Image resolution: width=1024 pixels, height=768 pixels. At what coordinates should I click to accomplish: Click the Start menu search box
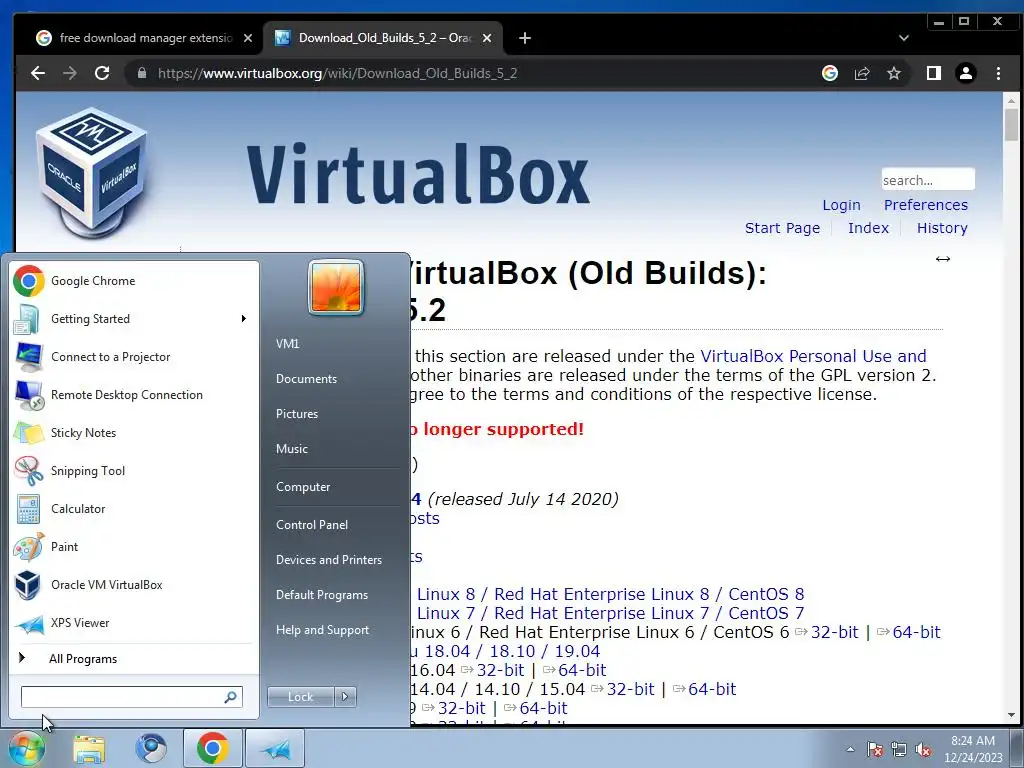pyautogui.click(x=131, y=697)
